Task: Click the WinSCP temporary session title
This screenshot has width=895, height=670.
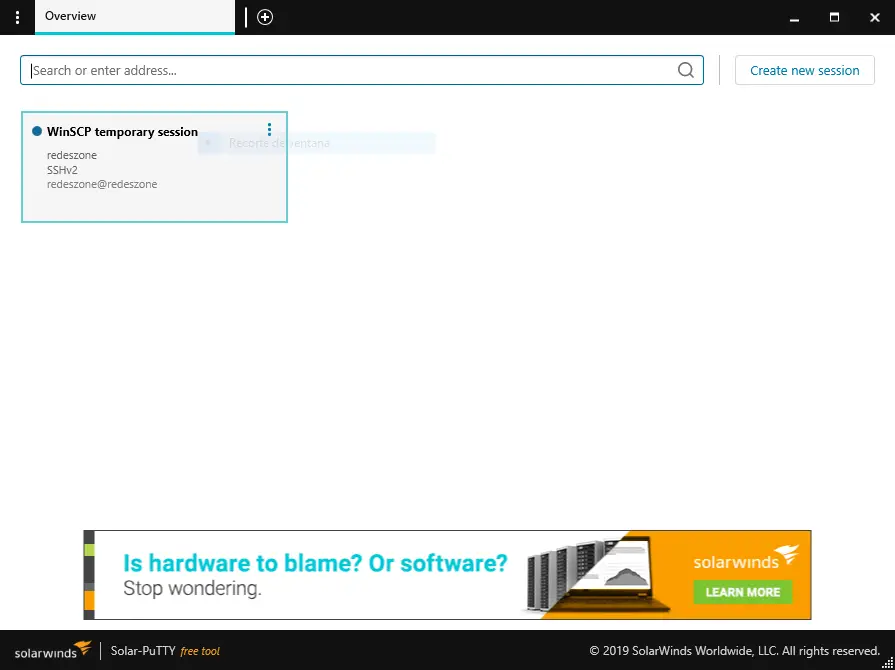Action: 122,132
